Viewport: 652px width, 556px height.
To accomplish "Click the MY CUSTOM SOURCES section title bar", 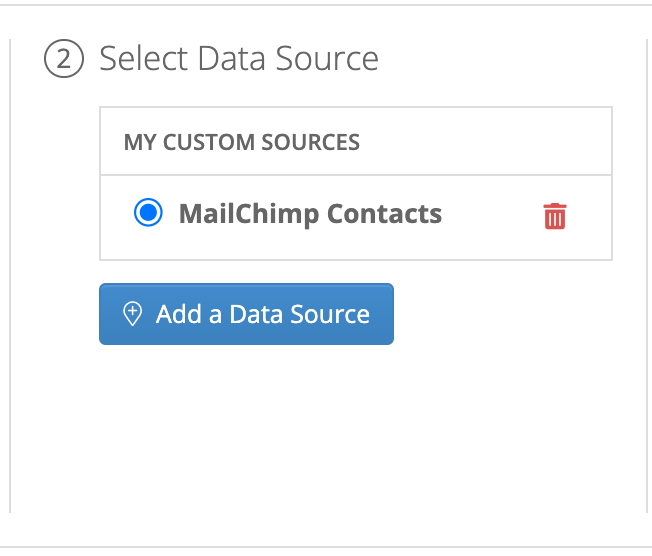I will tap(356, 141).
